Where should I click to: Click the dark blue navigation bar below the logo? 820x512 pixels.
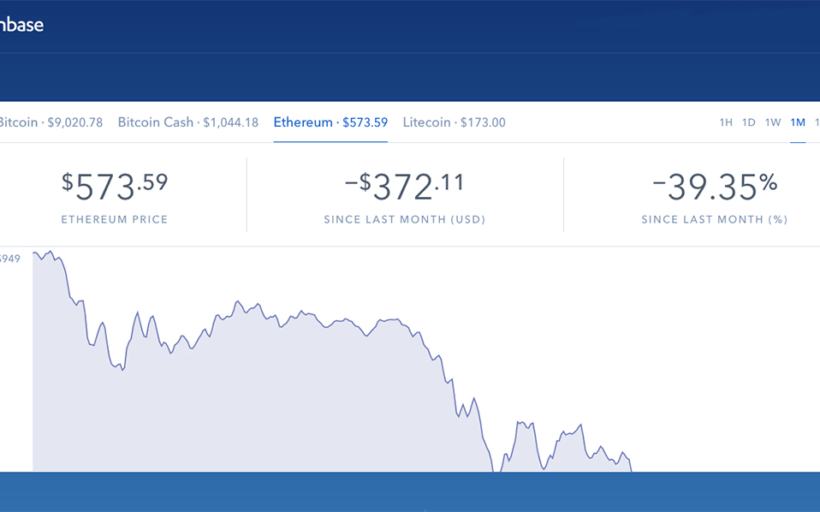coord(410,77)
